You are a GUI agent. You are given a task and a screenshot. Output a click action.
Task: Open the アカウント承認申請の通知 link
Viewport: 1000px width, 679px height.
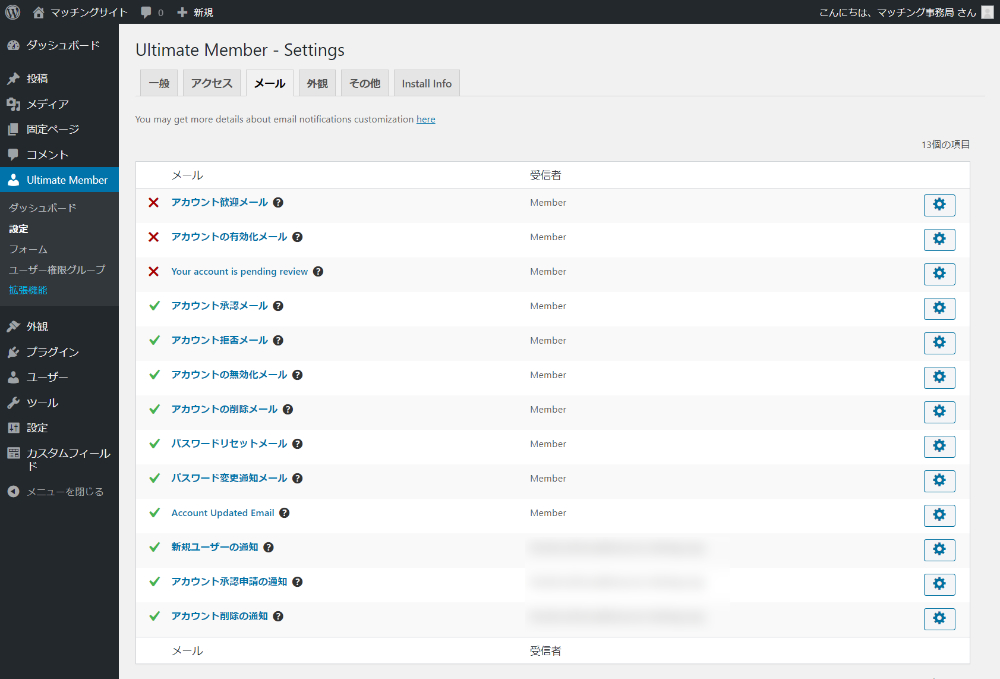[x=229, y=581]
